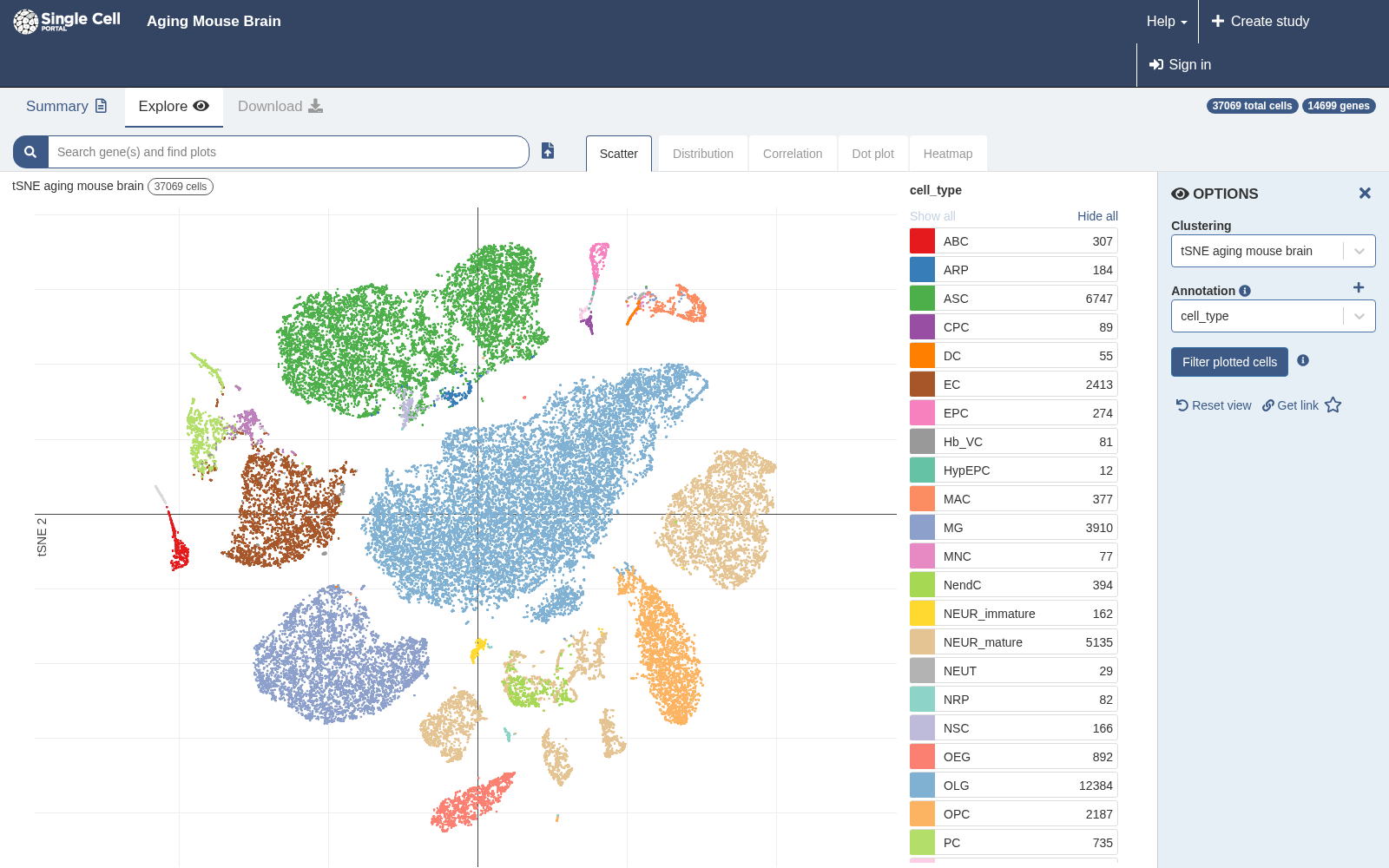Image resolution: width=1389 pixels, height=868 pixels.
Task: Click Show all in the legend
Action: coord(932,216)
